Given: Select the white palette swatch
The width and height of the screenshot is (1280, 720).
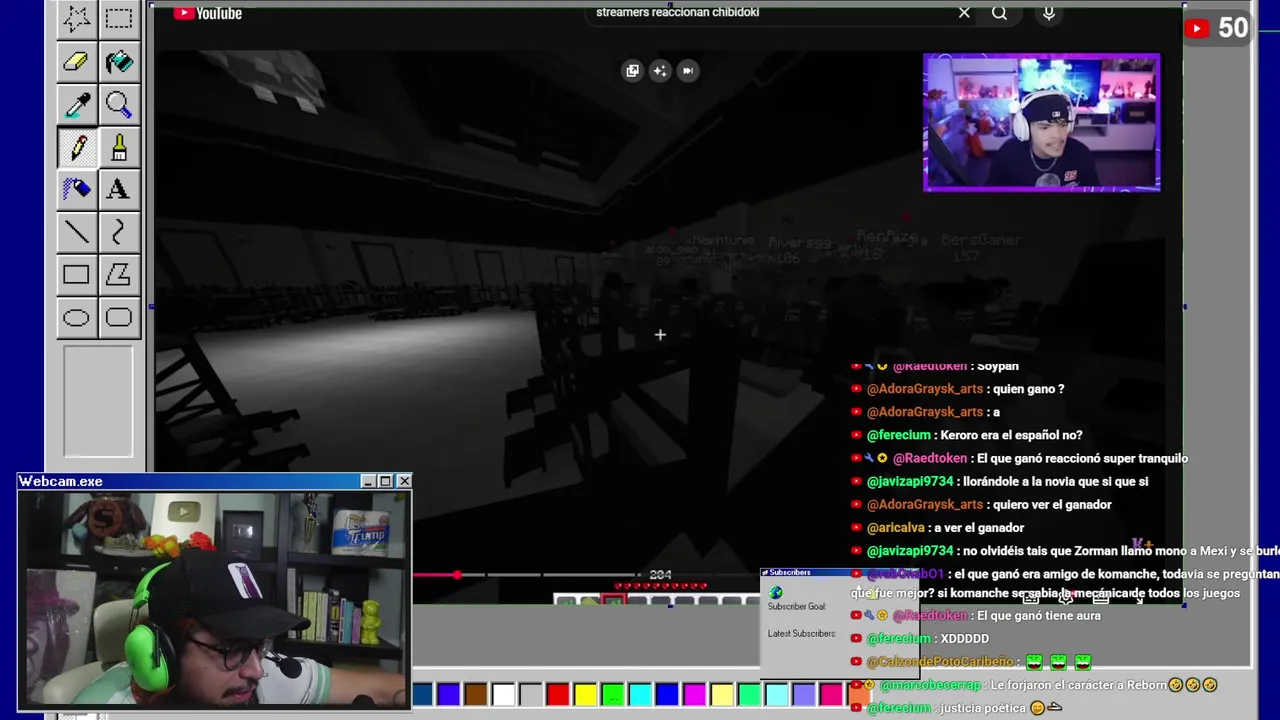Looking at the screenshot, I should (503, 694).
